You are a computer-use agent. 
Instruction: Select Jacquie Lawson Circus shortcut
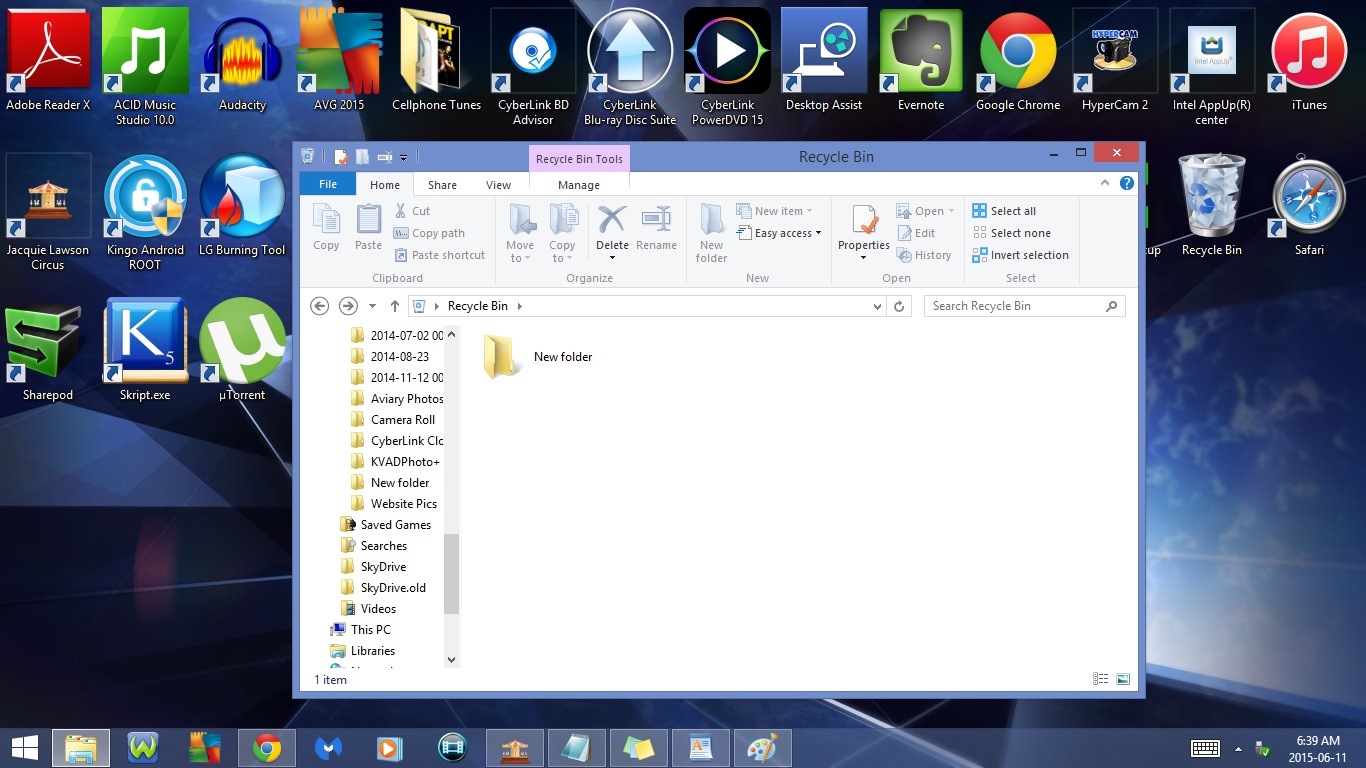48,212
